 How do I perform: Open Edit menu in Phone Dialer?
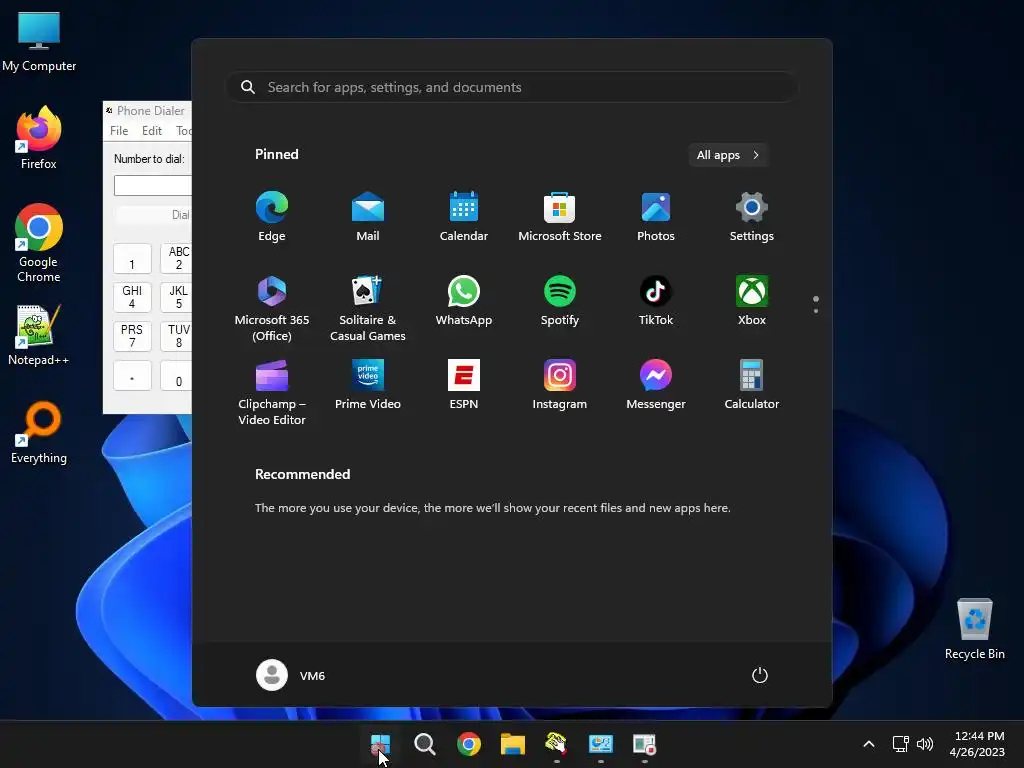click(152, 131)
